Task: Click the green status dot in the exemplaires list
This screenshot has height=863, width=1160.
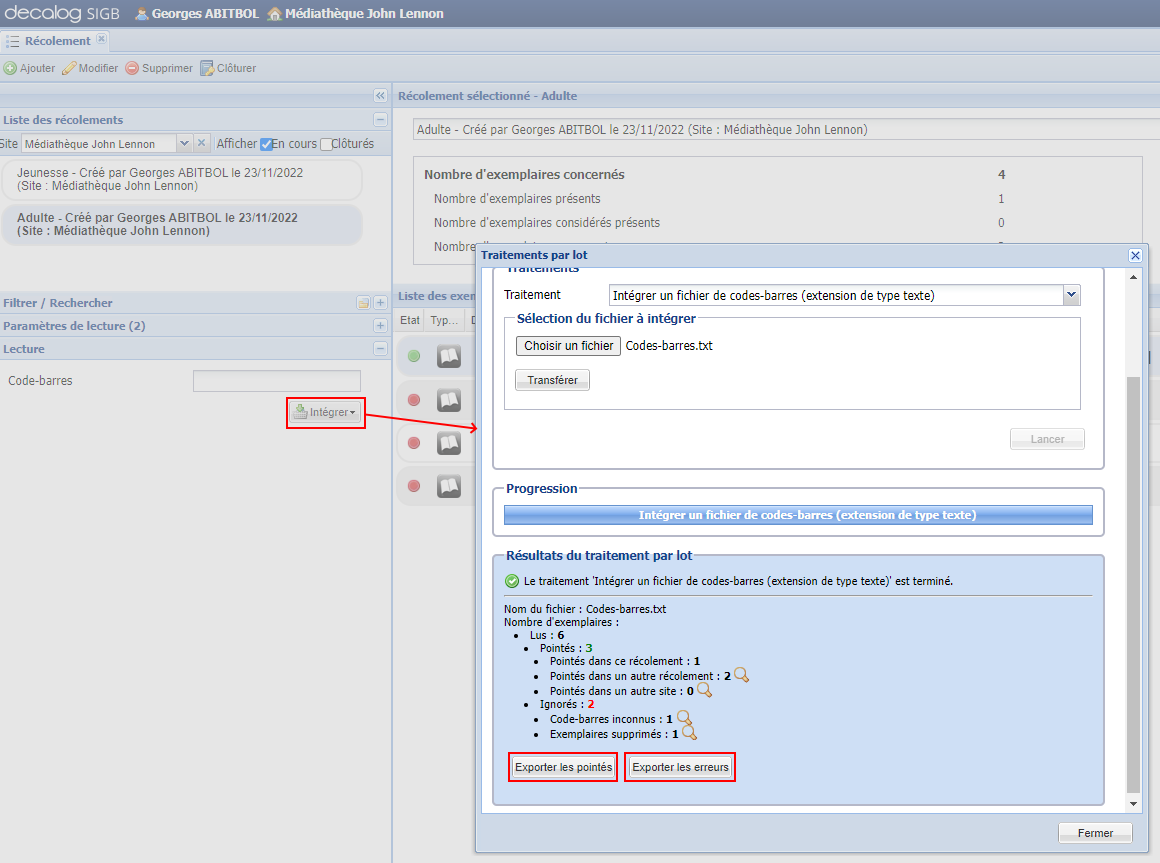Action: tap(413, 356)
